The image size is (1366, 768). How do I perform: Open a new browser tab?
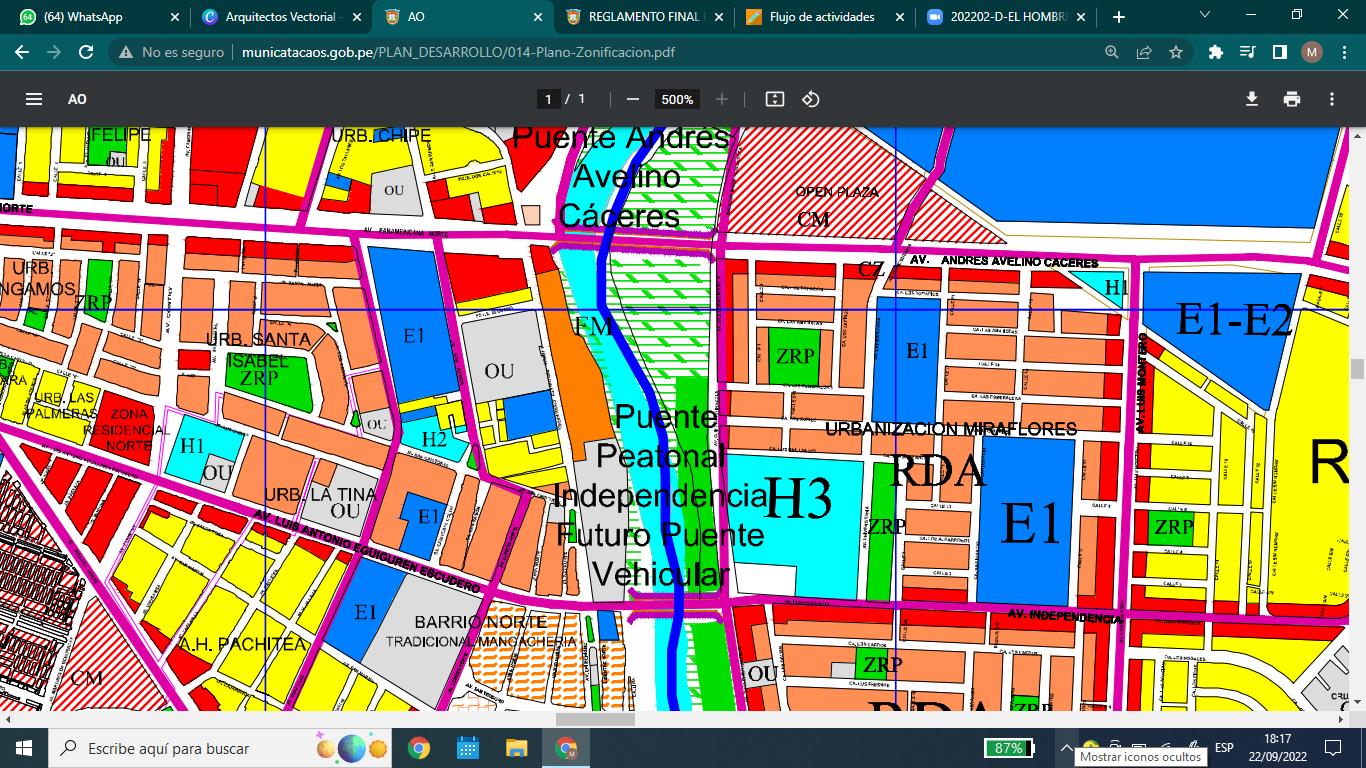coord(1118,17)
